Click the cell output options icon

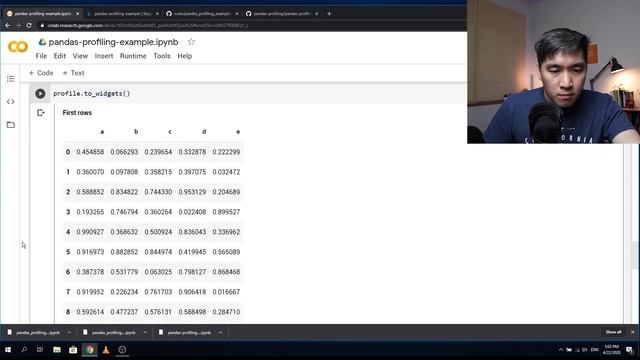pyautogui.click(x=40, y=113)
